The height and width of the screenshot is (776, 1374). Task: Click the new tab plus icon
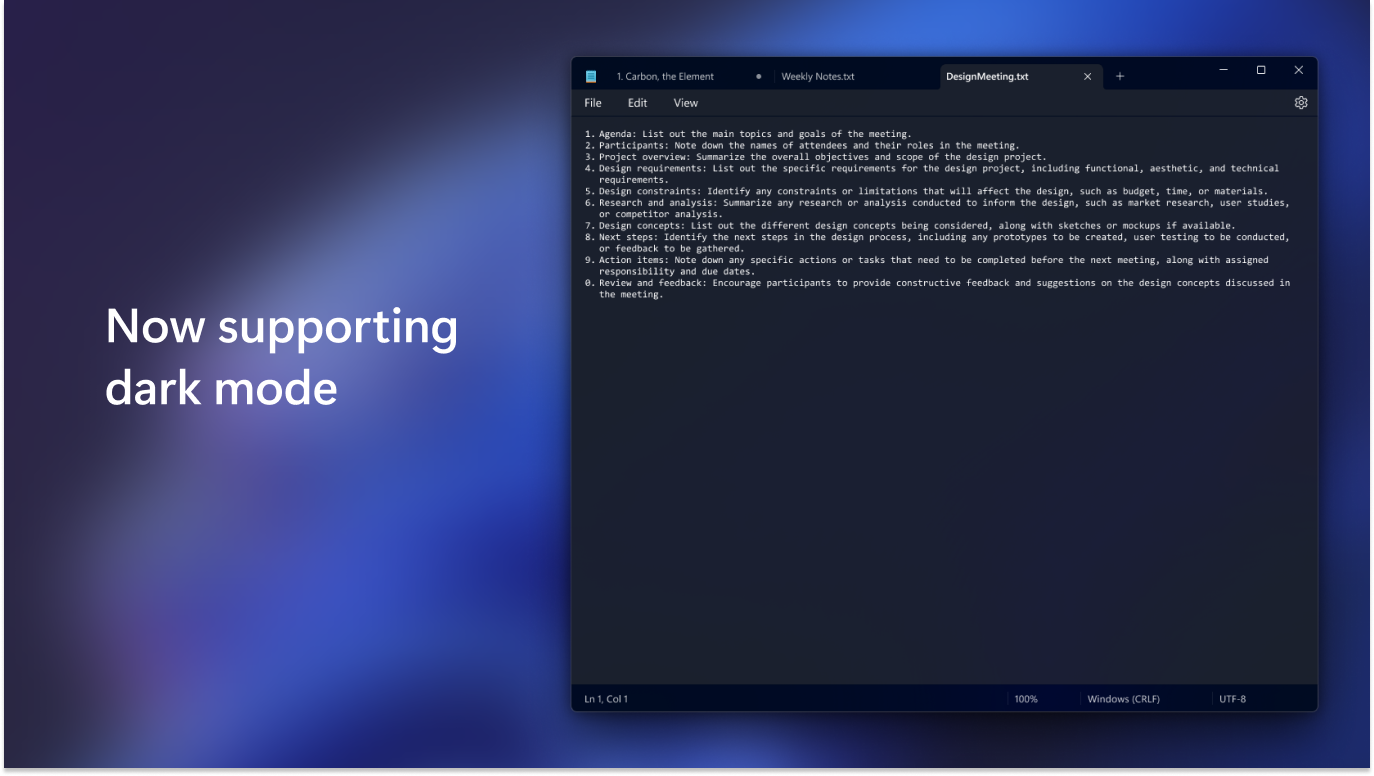pyautogui.click(x=1119, y=75)
